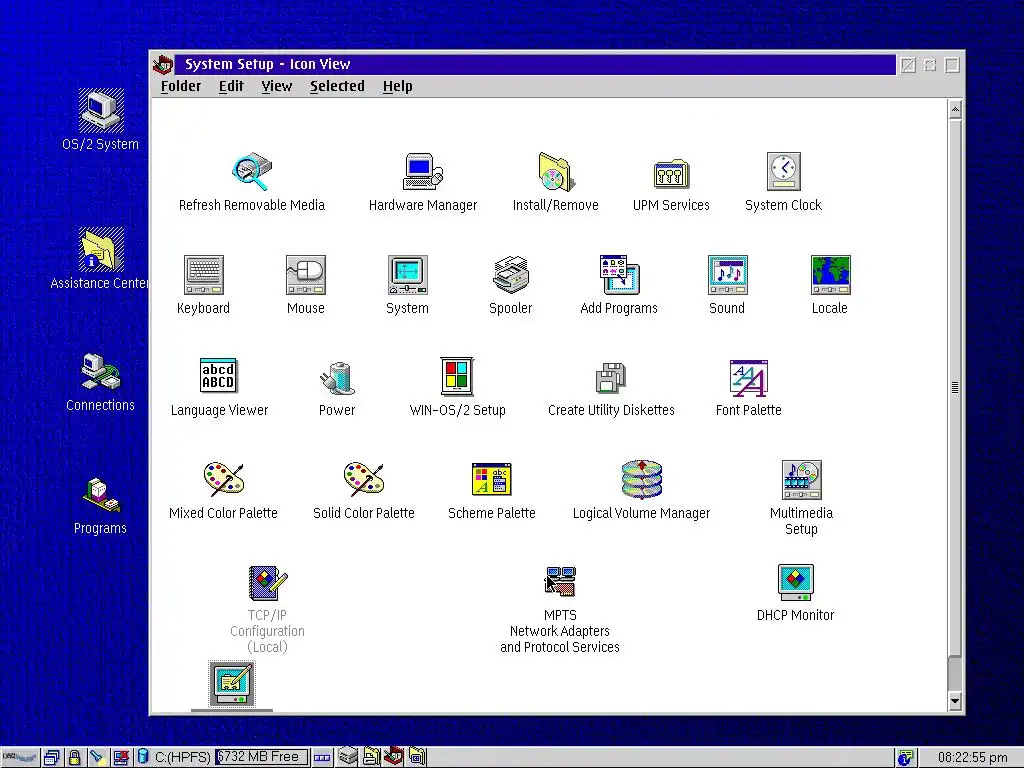The image size is (1024, 768).
Task: Select the DHCP Monitor icon
Action: 795,582
